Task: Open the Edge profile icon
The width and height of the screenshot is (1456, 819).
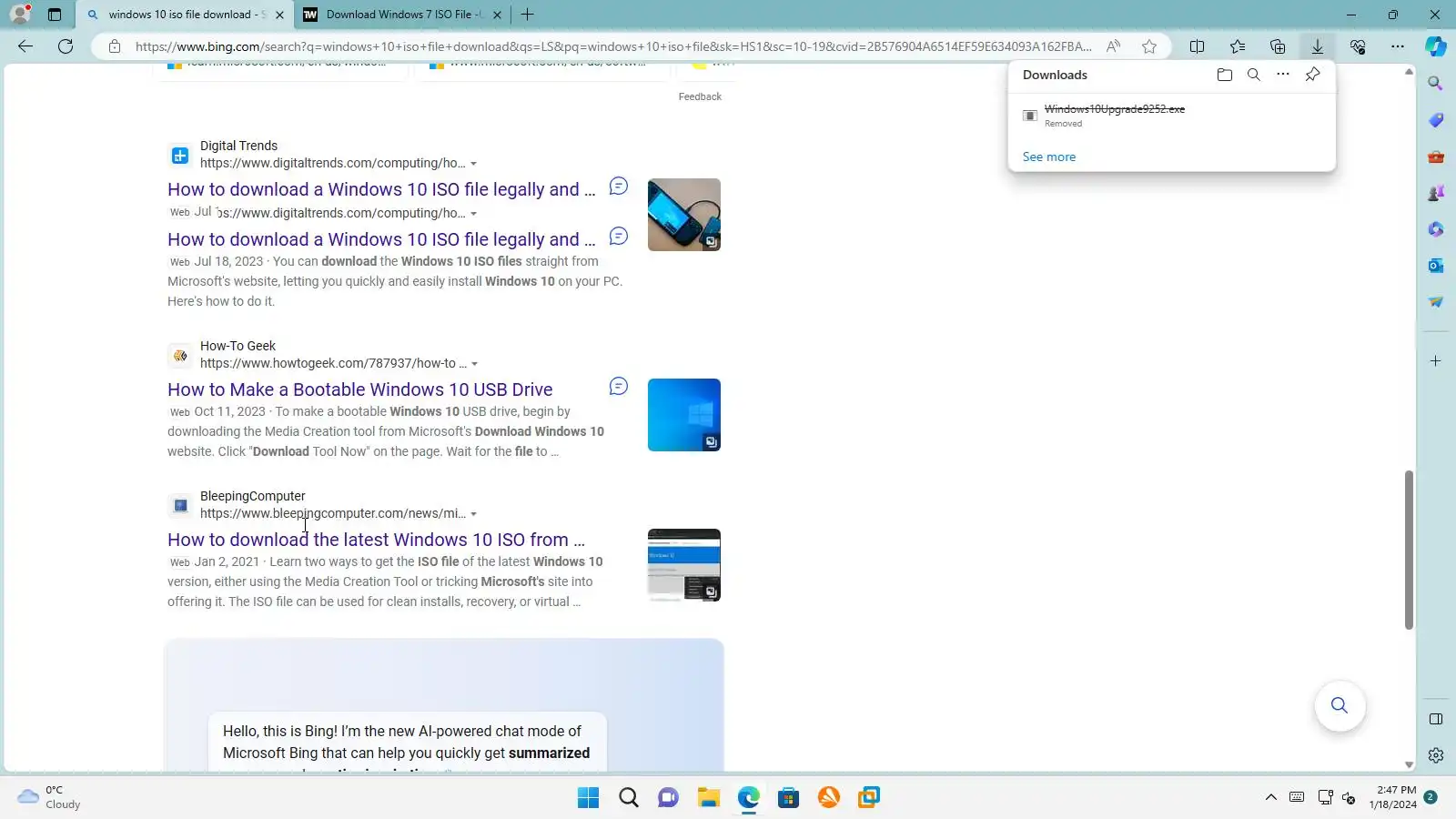Action: pos(20,15)
